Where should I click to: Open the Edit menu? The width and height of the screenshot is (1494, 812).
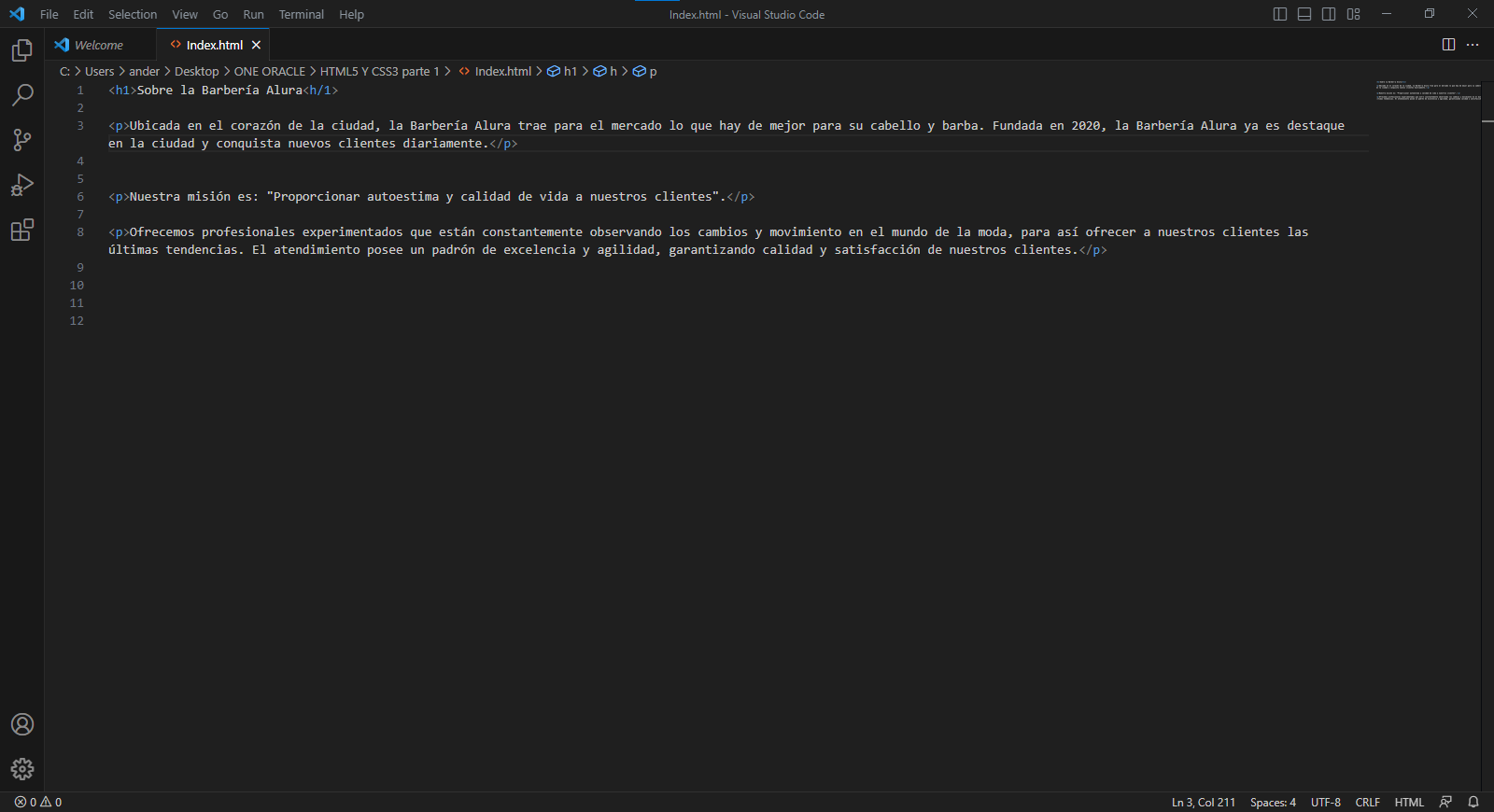pyautogui.click(x=83, y=14)
